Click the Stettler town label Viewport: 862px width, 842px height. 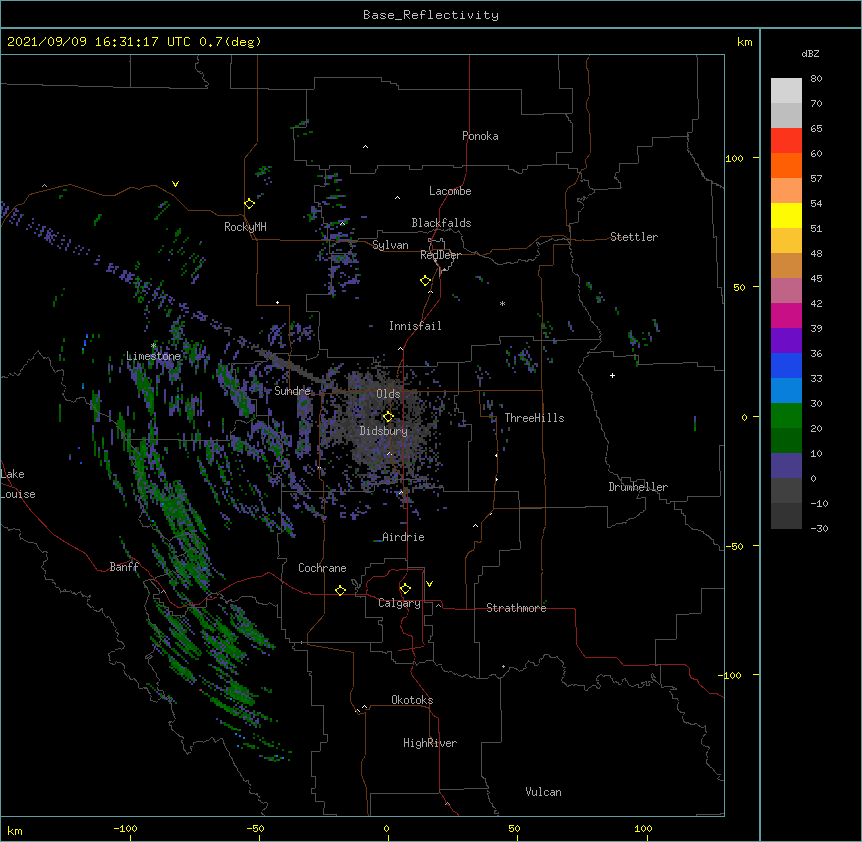[x=634, y=237]
